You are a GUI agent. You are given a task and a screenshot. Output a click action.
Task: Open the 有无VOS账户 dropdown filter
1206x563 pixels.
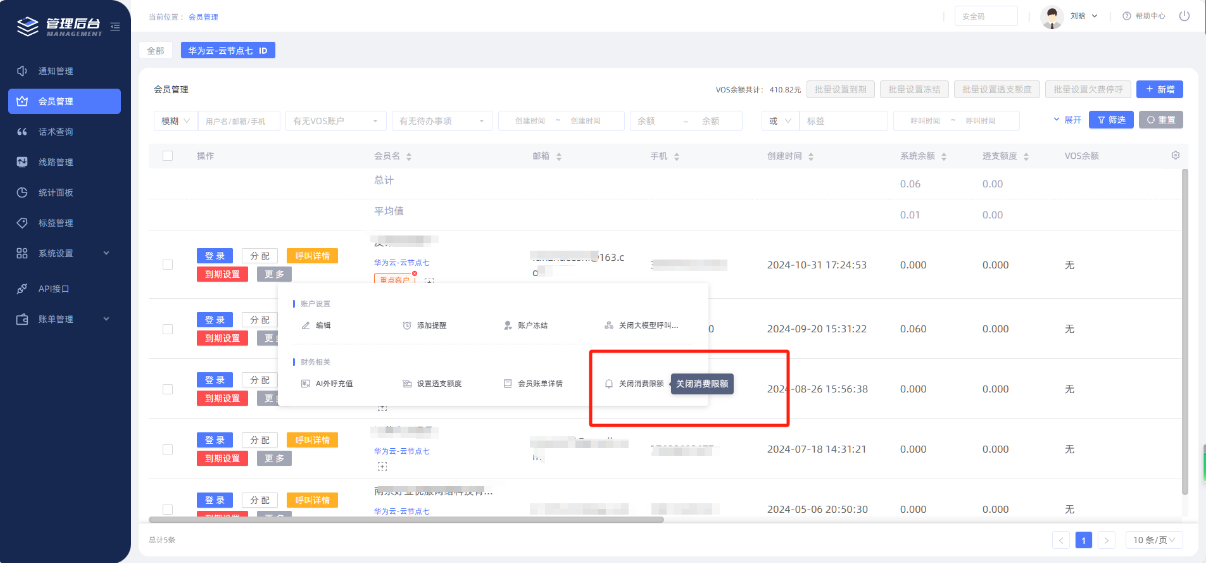pos(335,121)
